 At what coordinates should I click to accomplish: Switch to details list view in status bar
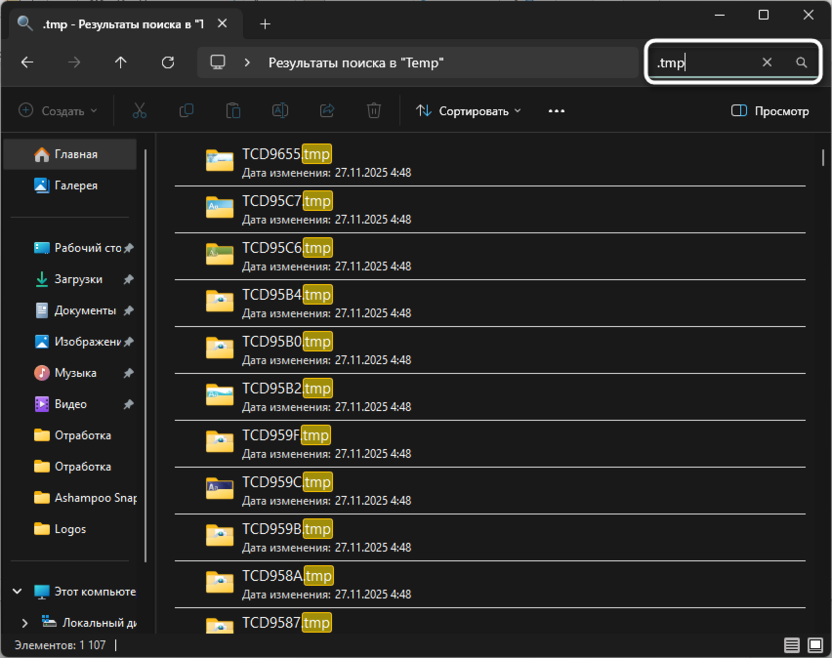[791, 646]
